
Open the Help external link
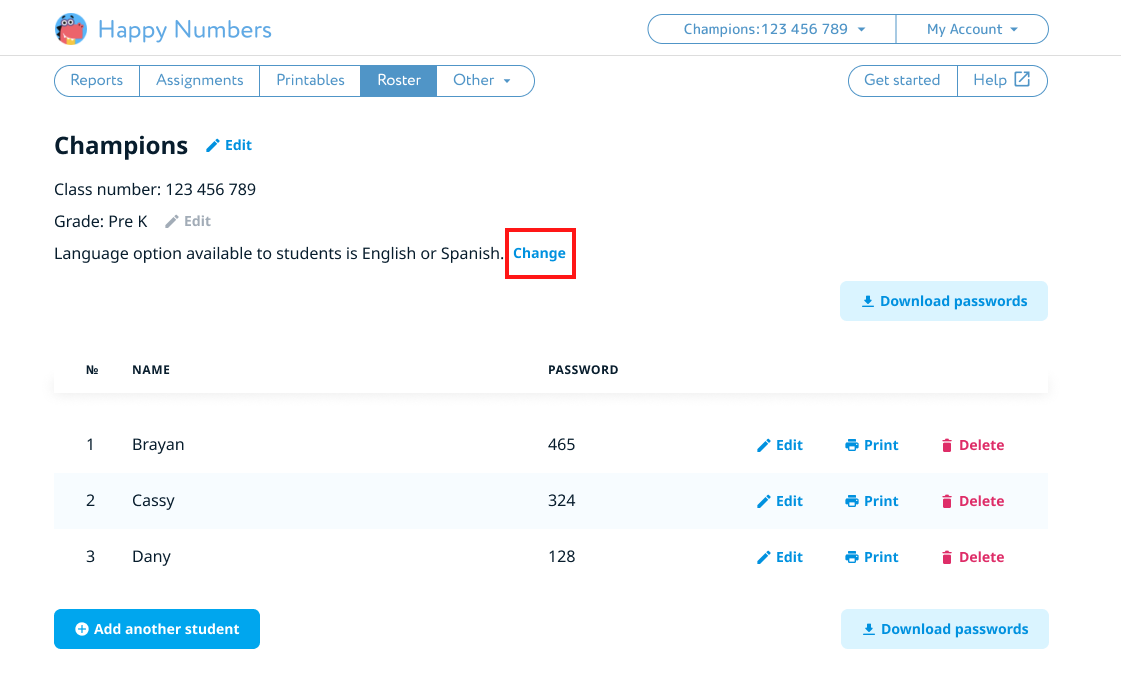[x=1002, y=80]
